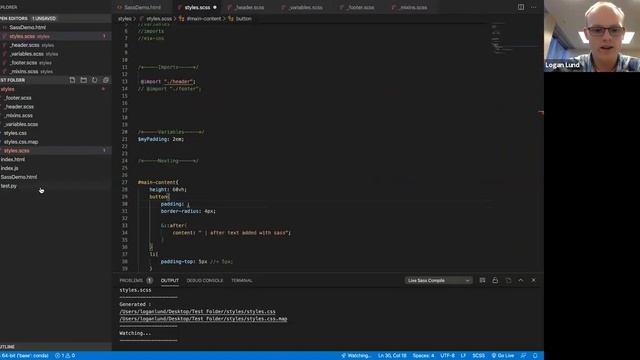
Task: Select the Output panel tab
Action: pos(170,280)
